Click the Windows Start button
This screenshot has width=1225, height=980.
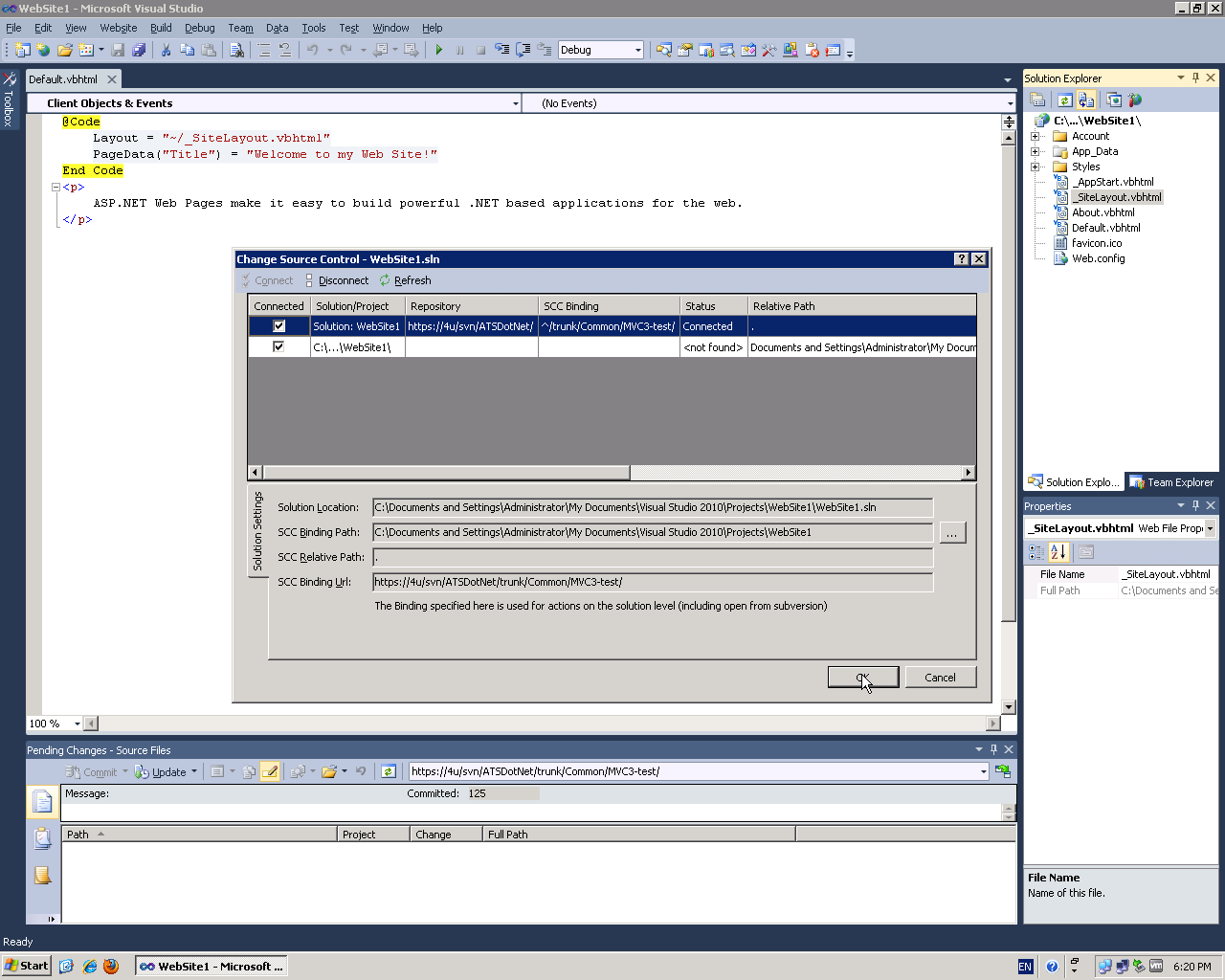tap(27, 967)
